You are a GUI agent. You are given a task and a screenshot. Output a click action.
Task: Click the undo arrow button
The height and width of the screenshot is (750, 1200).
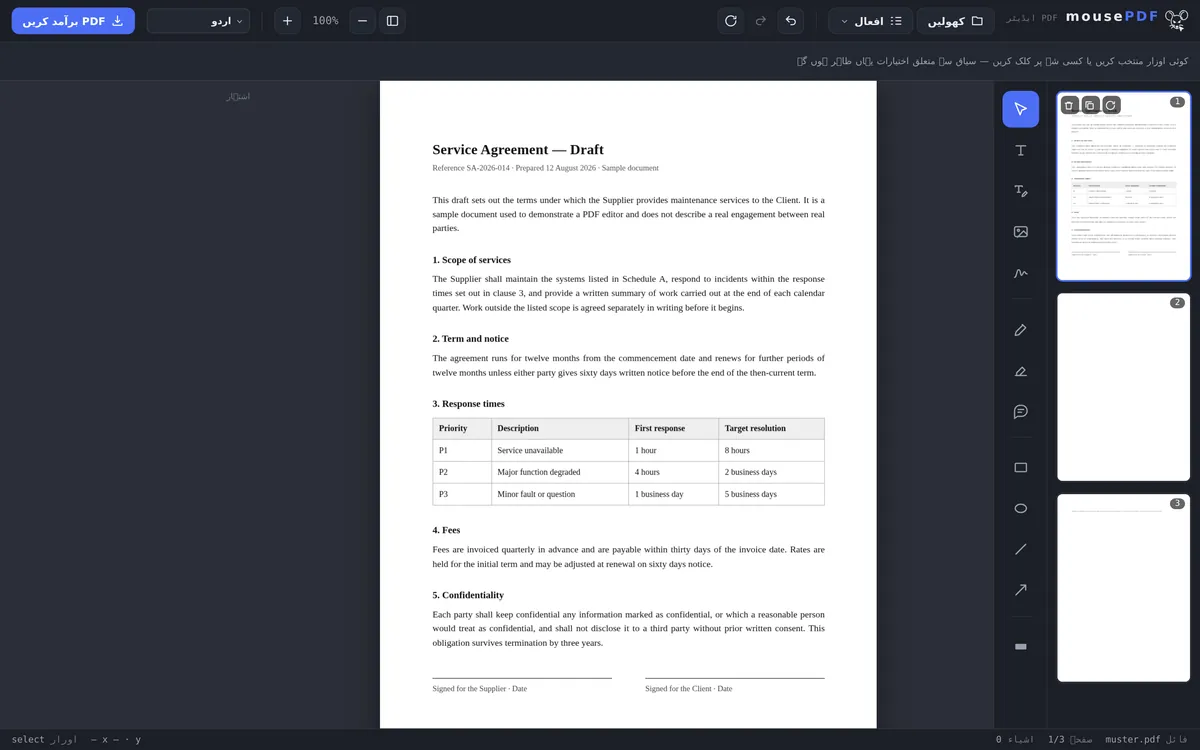tap(791, 20)
